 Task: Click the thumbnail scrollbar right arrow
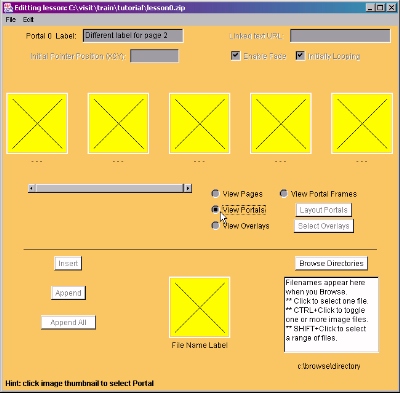188,188
